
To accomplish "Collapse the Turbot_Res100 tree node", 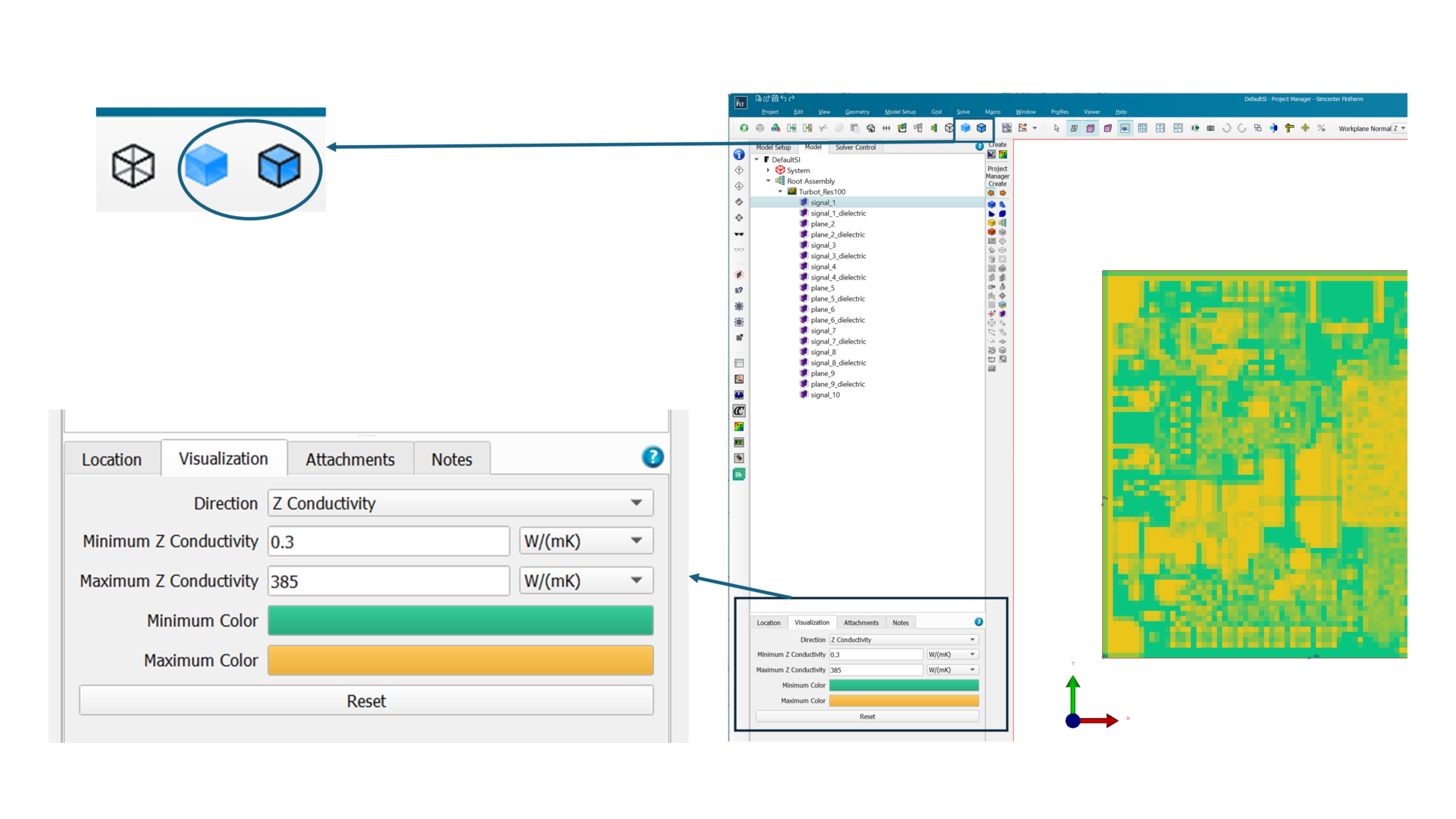I will 779,192.
